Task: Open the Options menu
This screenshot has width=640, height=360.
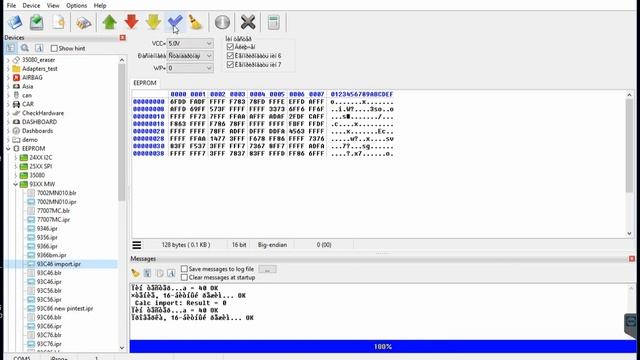Action: 76,6
